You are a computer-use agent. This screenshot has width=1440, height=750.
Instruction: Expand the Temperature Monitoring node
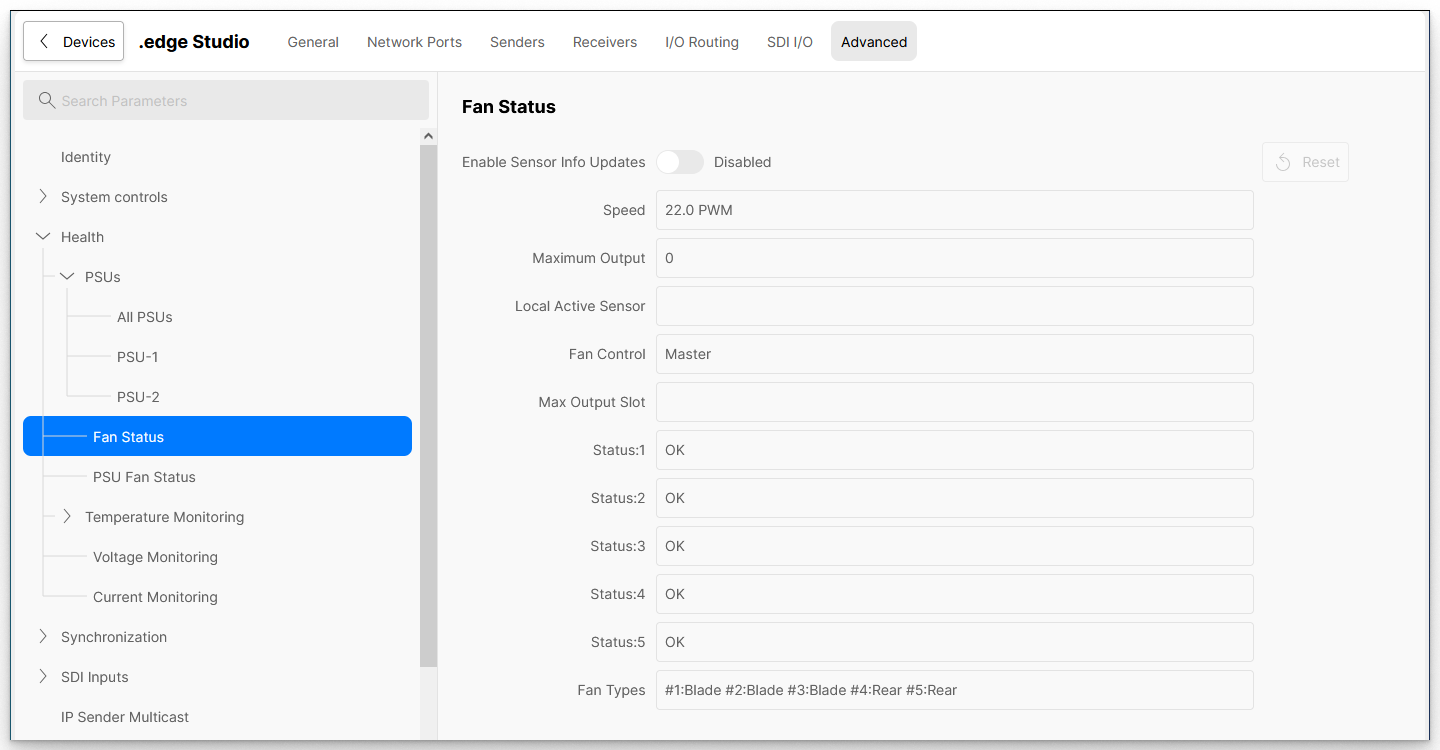67,517
